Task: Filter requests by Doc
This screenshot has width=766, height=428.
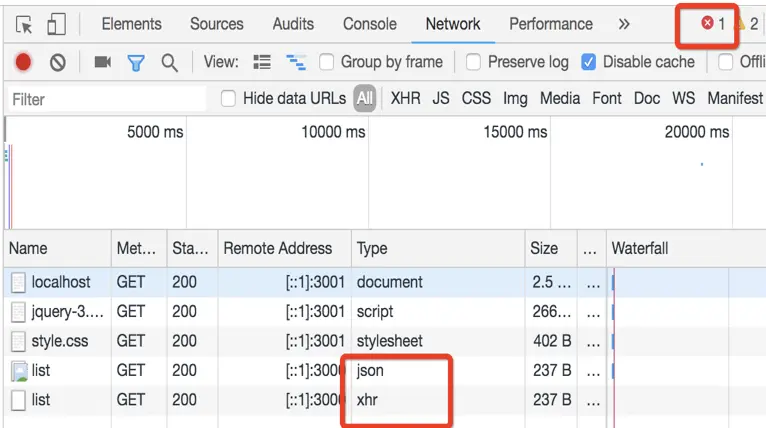Action: tap(647, 98)
